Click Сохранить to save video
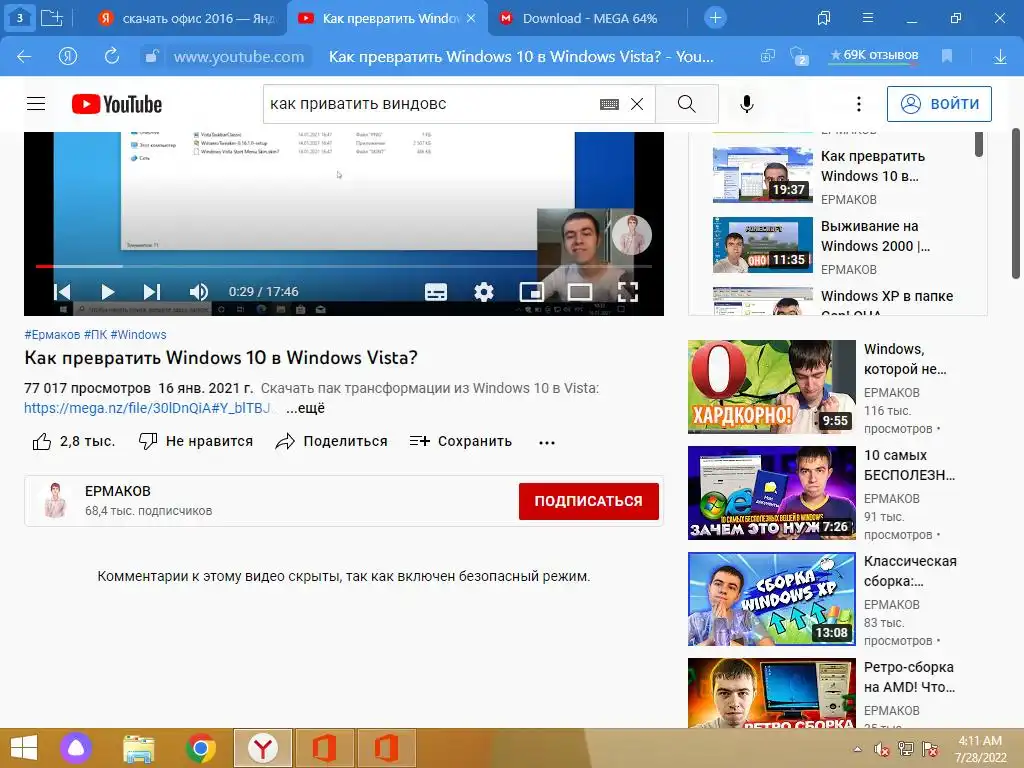This screenshot has height=768, width=1024. click(x=460, y=441)
